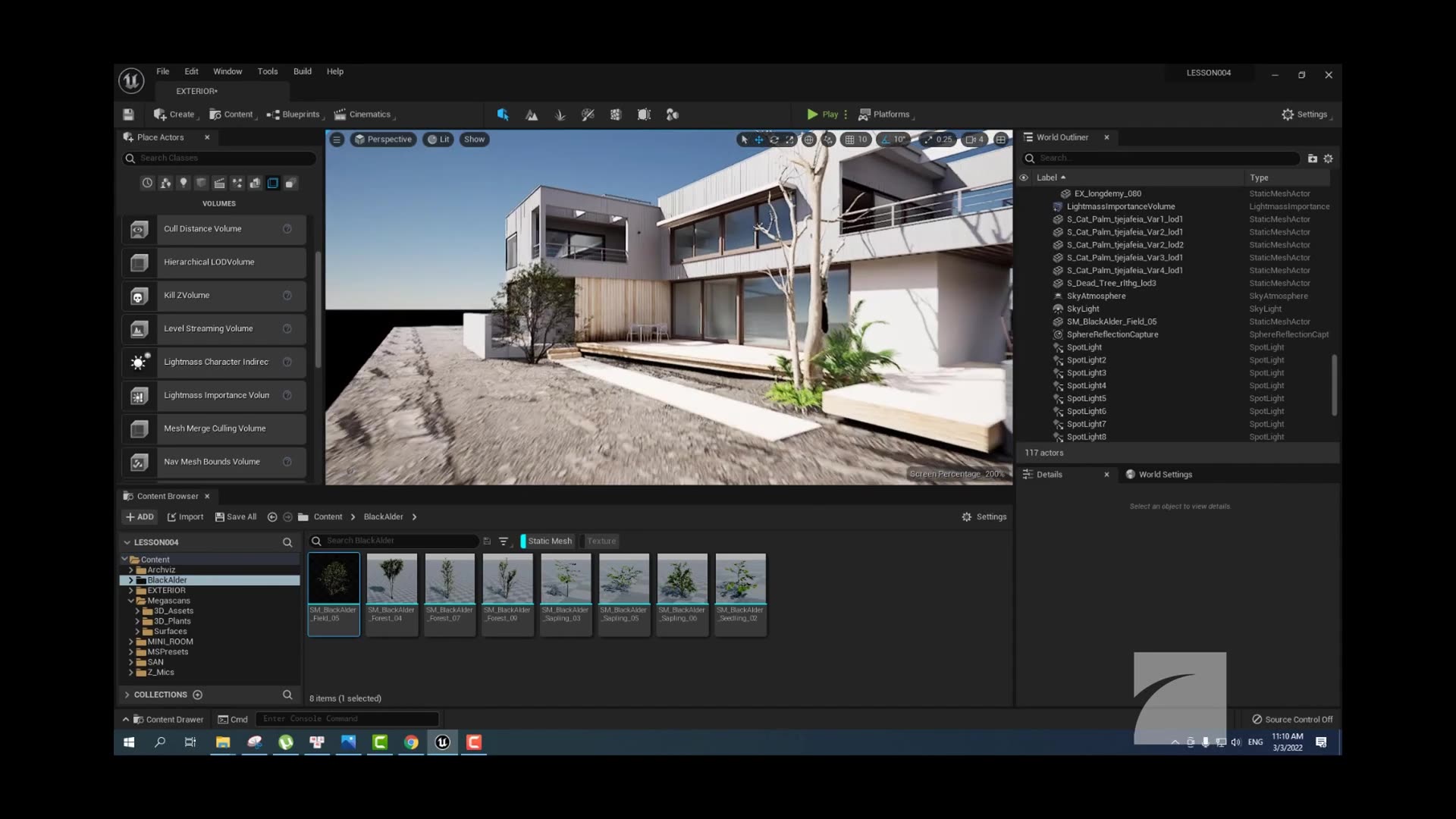The image size is (1456, 819).
Task: Toggle the Lit viewport shading mode
Action: (x=438, y=140)
